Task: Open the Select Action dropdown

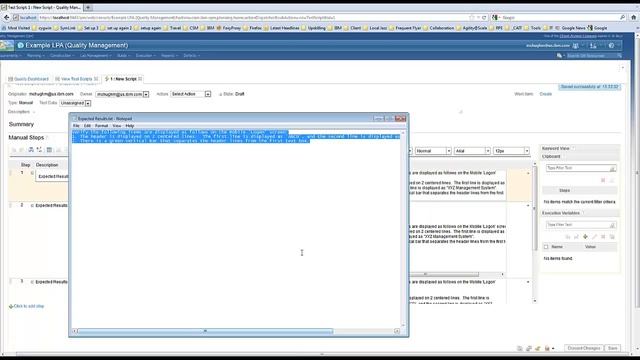Action: (208, 94)
